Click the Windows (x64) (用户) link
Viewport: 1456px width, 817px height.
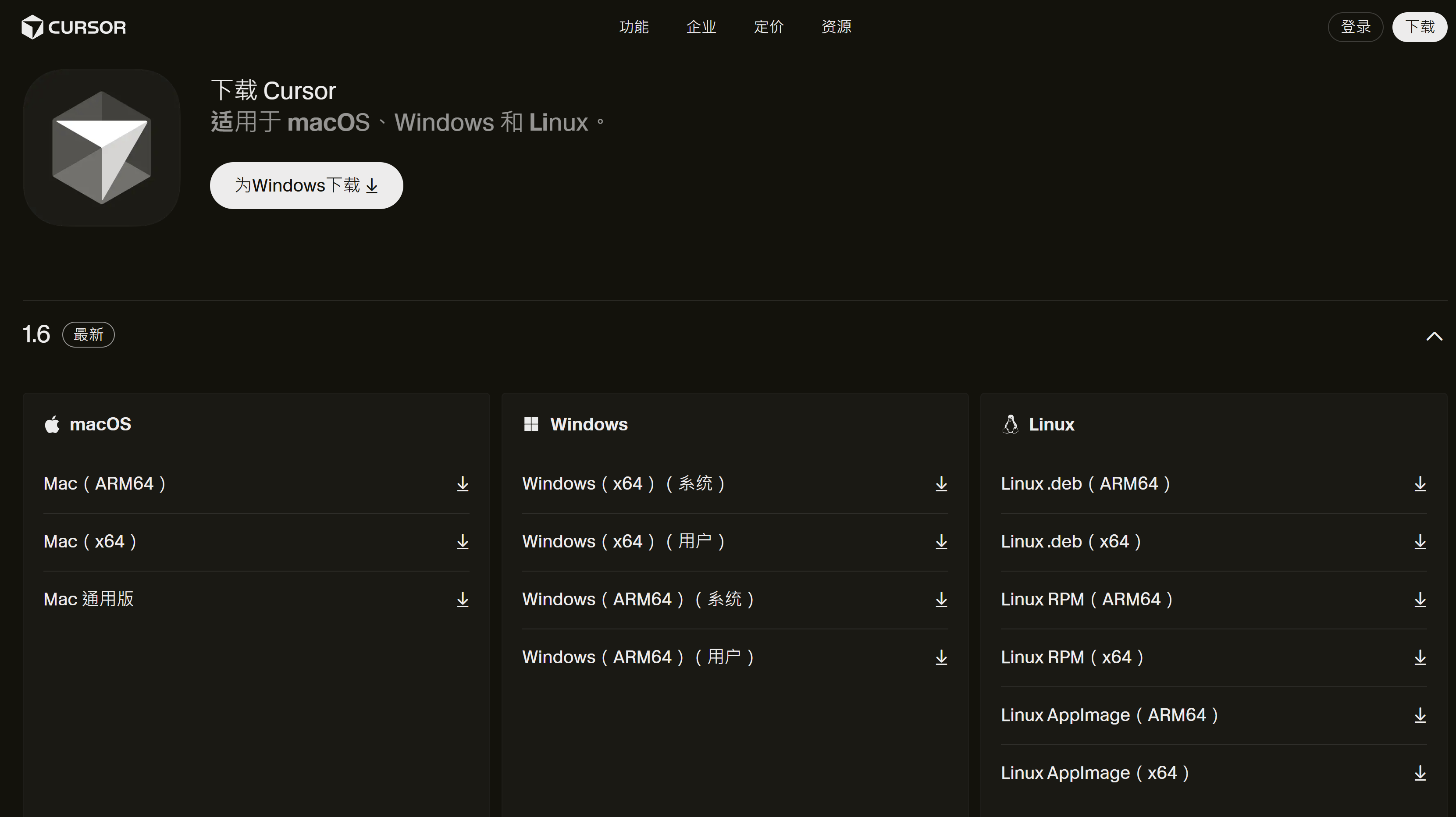735,542
